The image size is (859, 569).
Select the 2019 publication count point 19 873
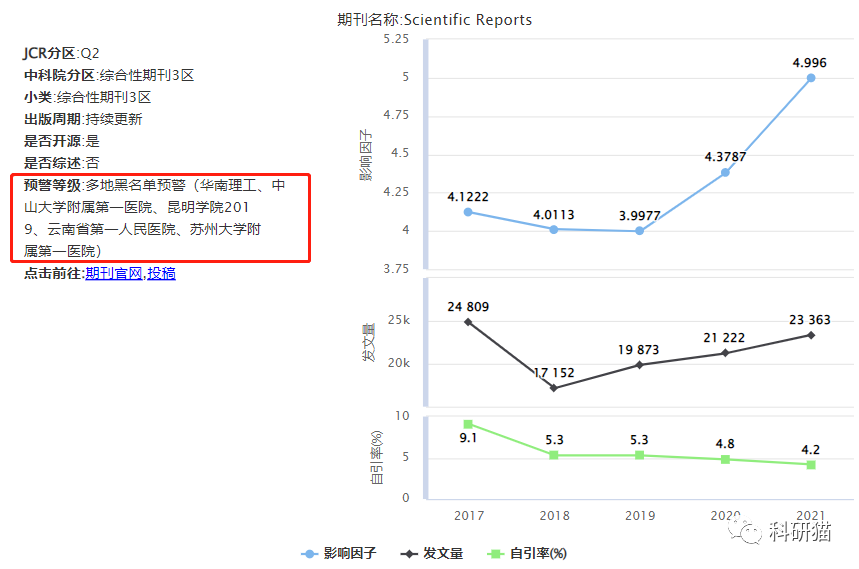[639, 365]
